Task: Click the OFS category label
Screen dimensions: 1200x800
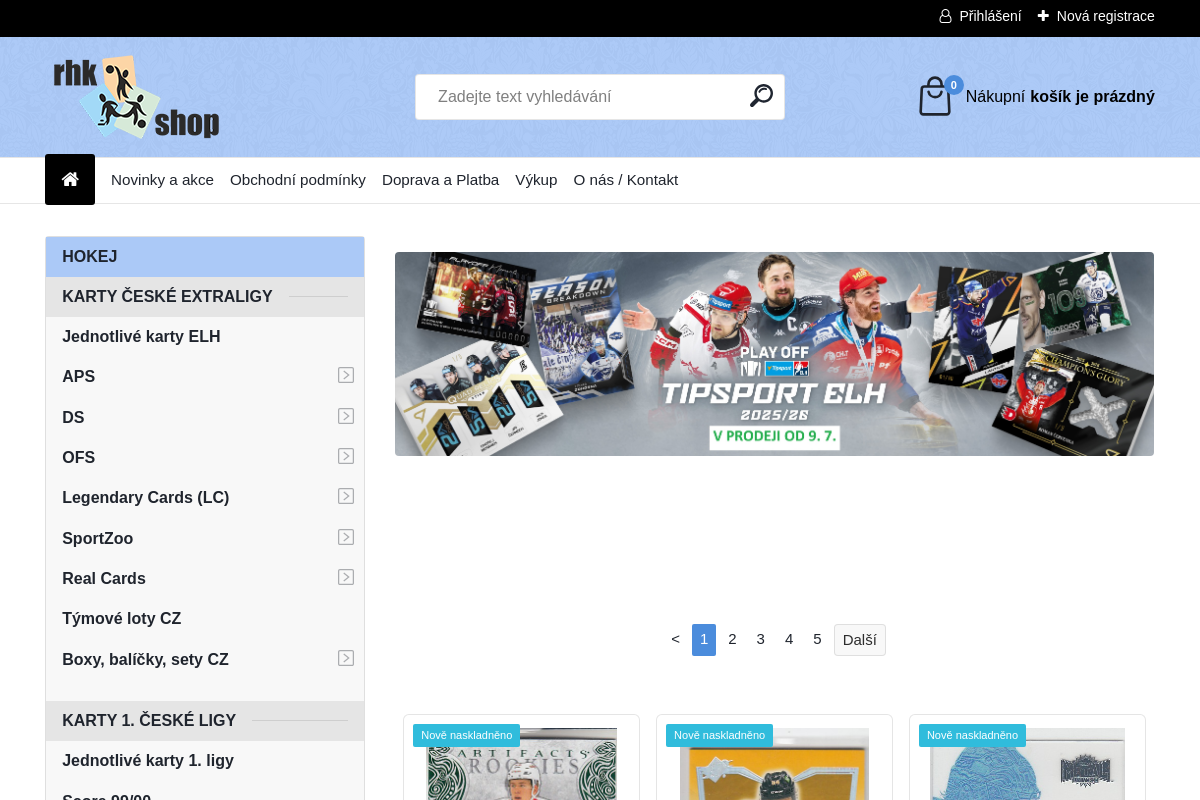Action: click(78, 458)
